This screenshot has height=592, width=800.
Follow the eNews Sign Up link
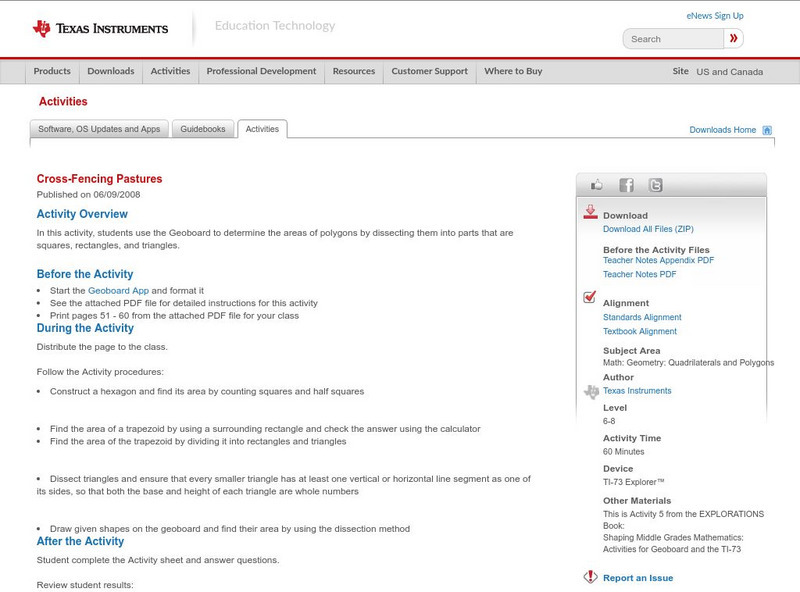tap(715, 16)
